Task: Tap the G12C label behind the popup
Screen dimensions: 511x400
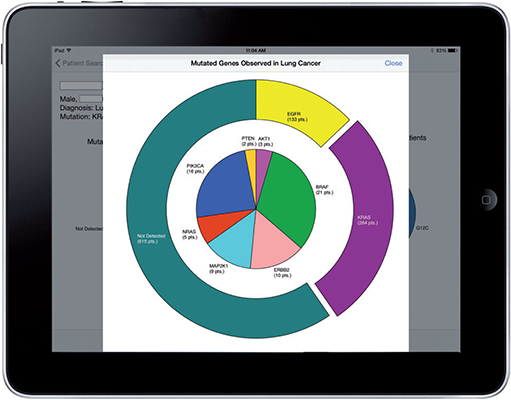Action: click(x=422, y=228)
